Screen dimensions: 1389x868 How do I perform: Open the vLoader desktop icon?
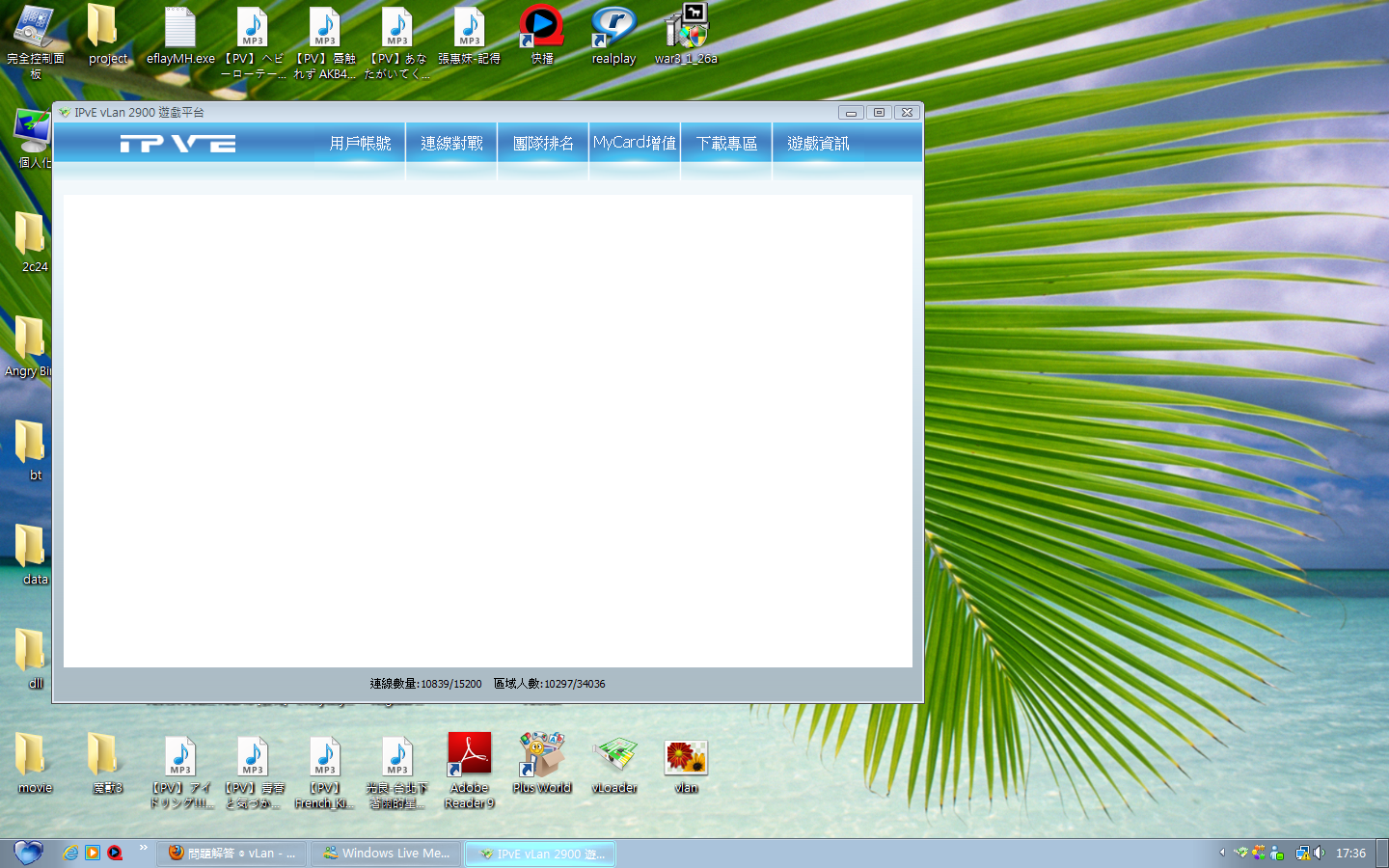click(614, 759)
